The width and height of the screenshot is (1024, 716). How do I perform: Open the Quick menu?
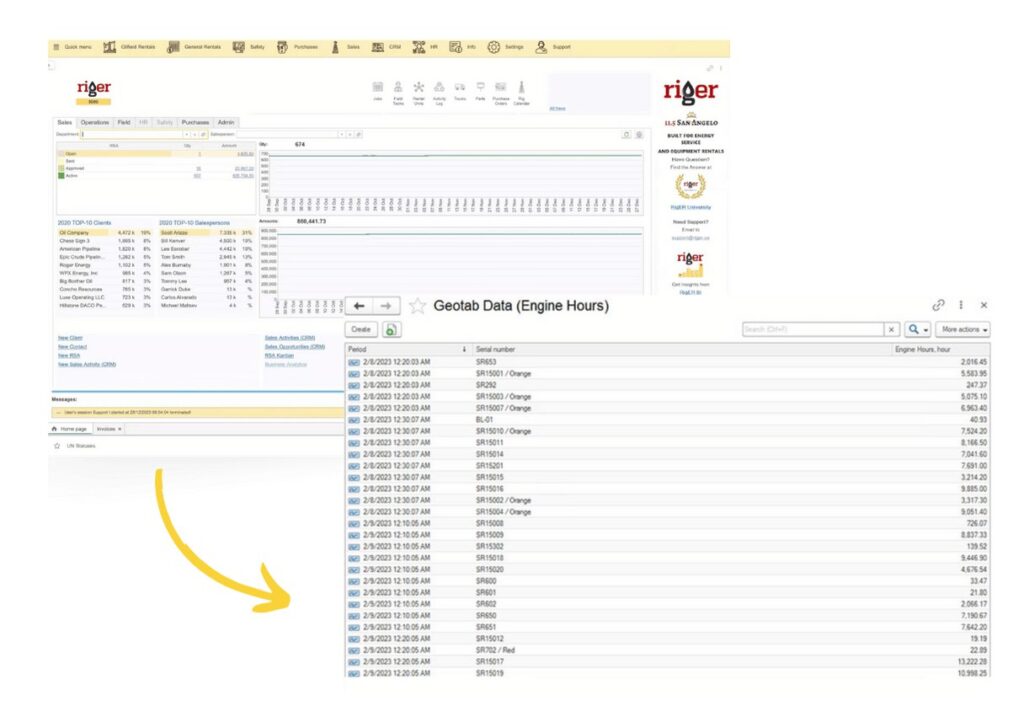click(72, 47)
